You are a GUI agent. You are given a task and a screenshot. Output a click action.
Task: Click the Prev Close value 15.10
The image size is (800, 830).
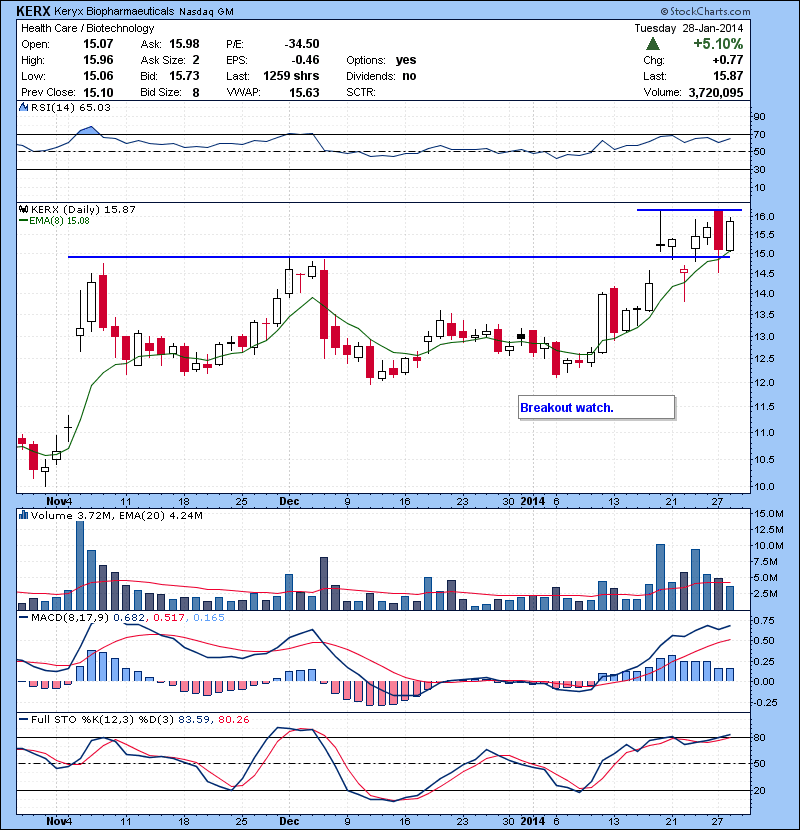pos(98,93)
